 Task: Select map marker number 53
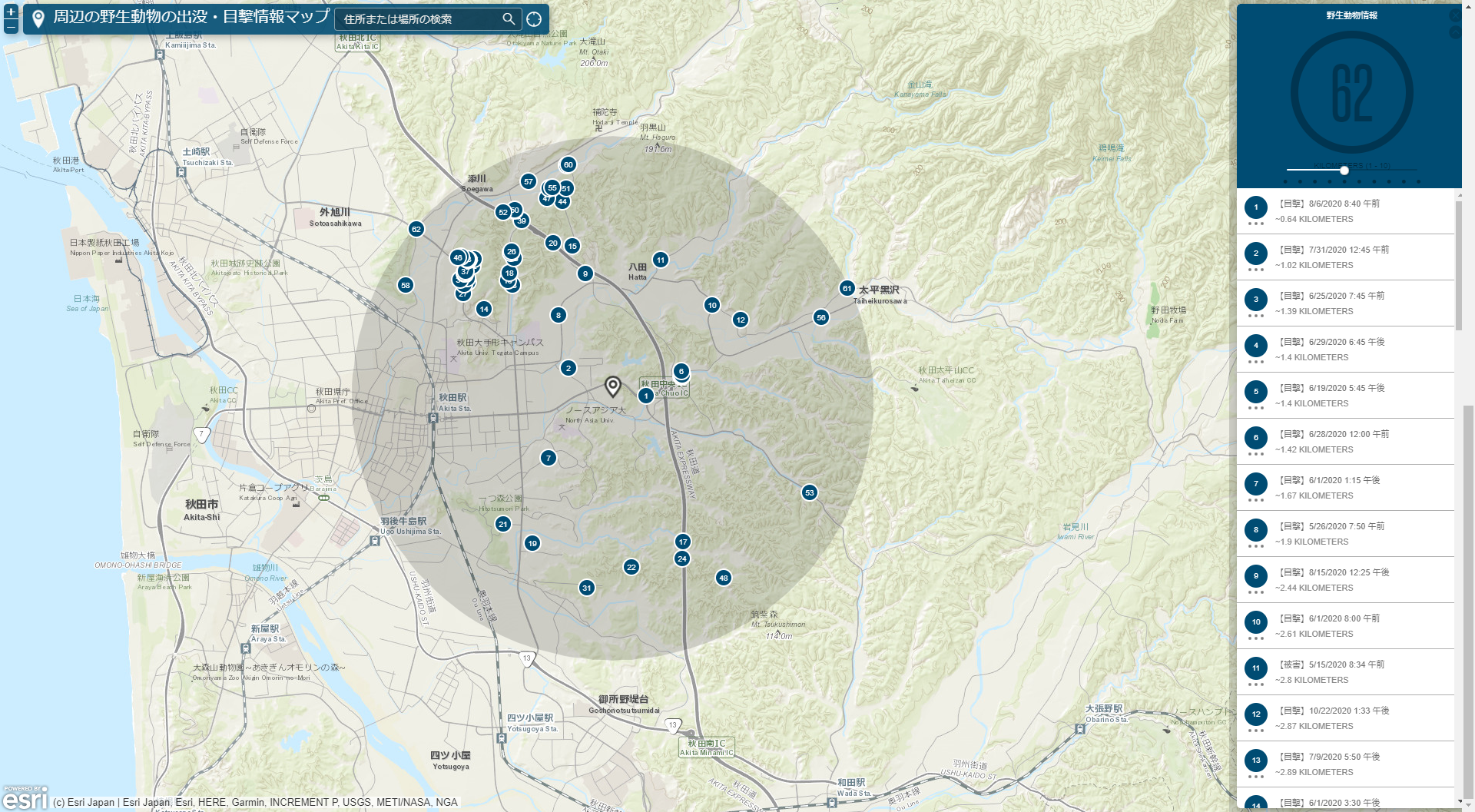(x=809, y=492)
